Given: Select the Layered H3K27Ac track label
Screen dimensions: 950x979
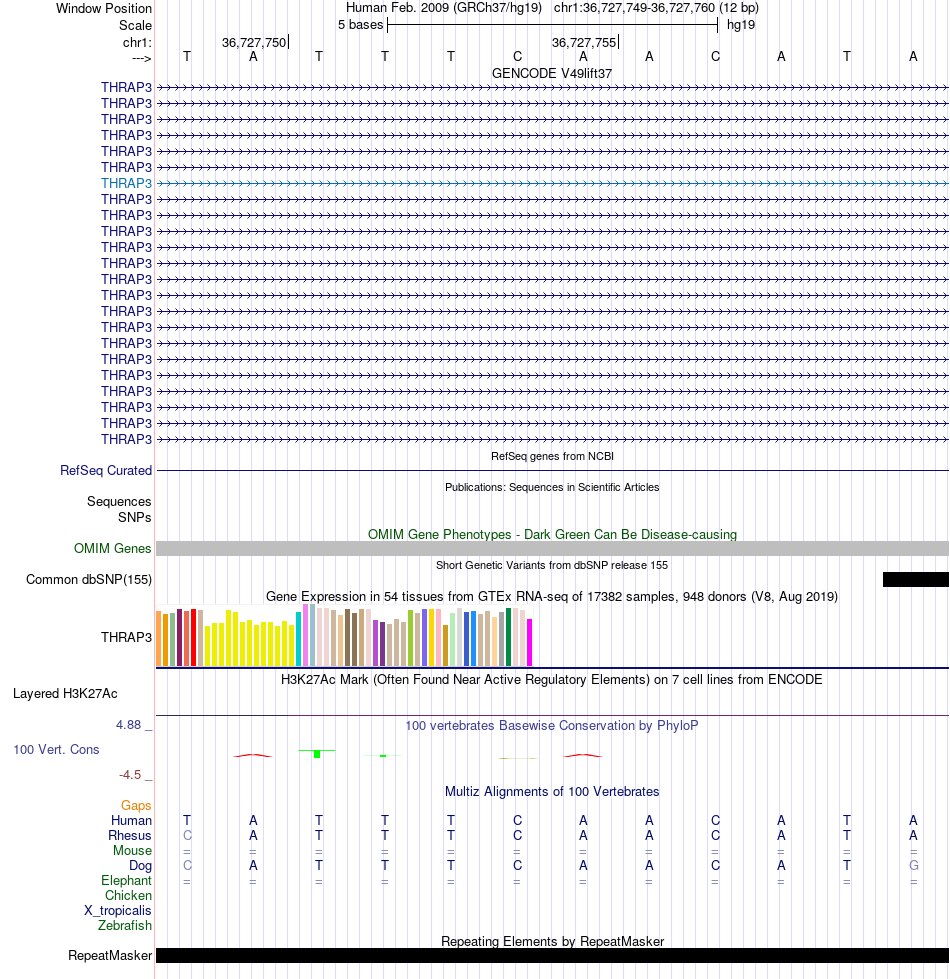Looking at the screenshot, I should 65,694.
